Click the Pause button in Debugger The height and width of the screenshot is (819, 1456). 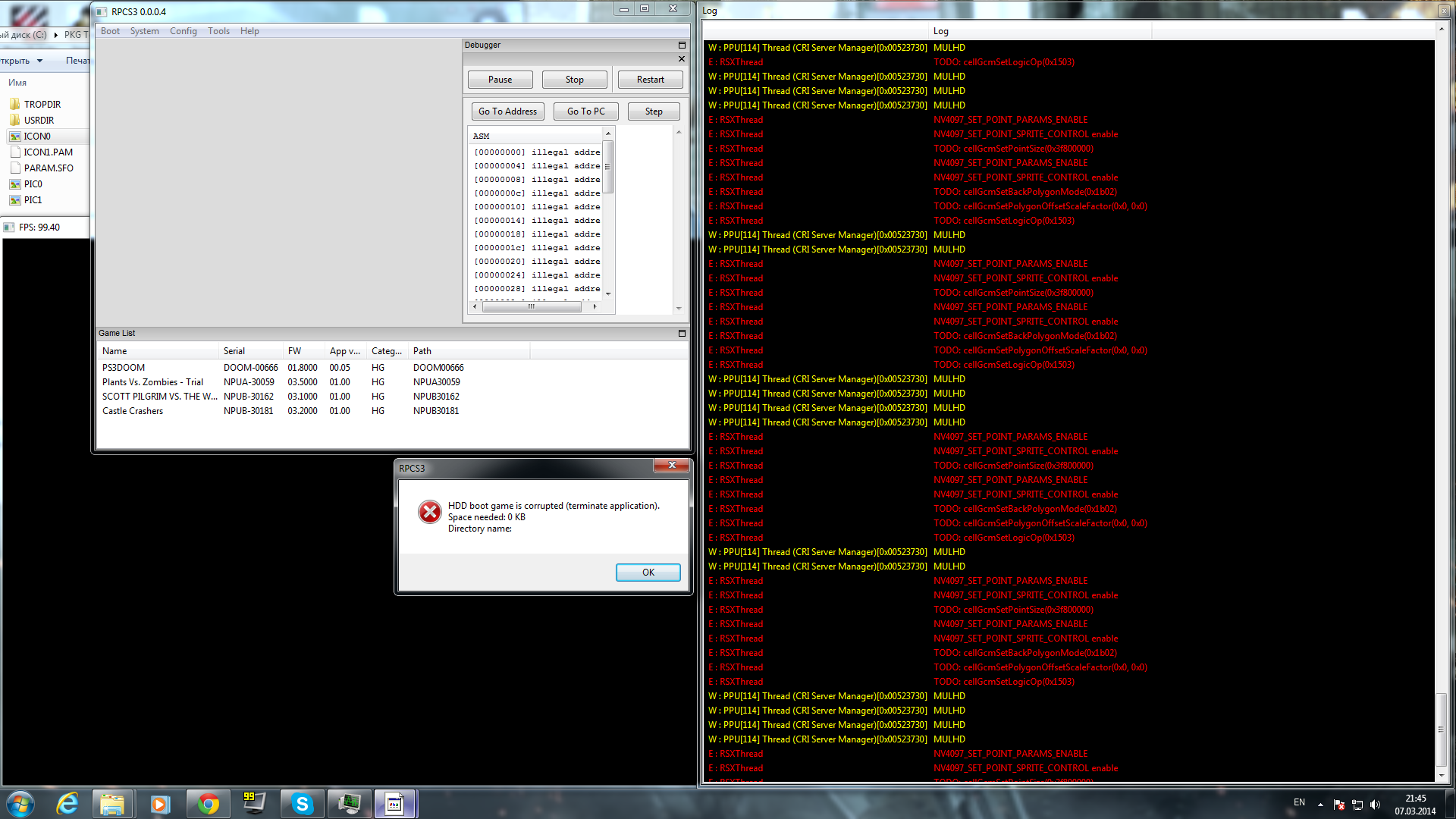coord(500,80)
